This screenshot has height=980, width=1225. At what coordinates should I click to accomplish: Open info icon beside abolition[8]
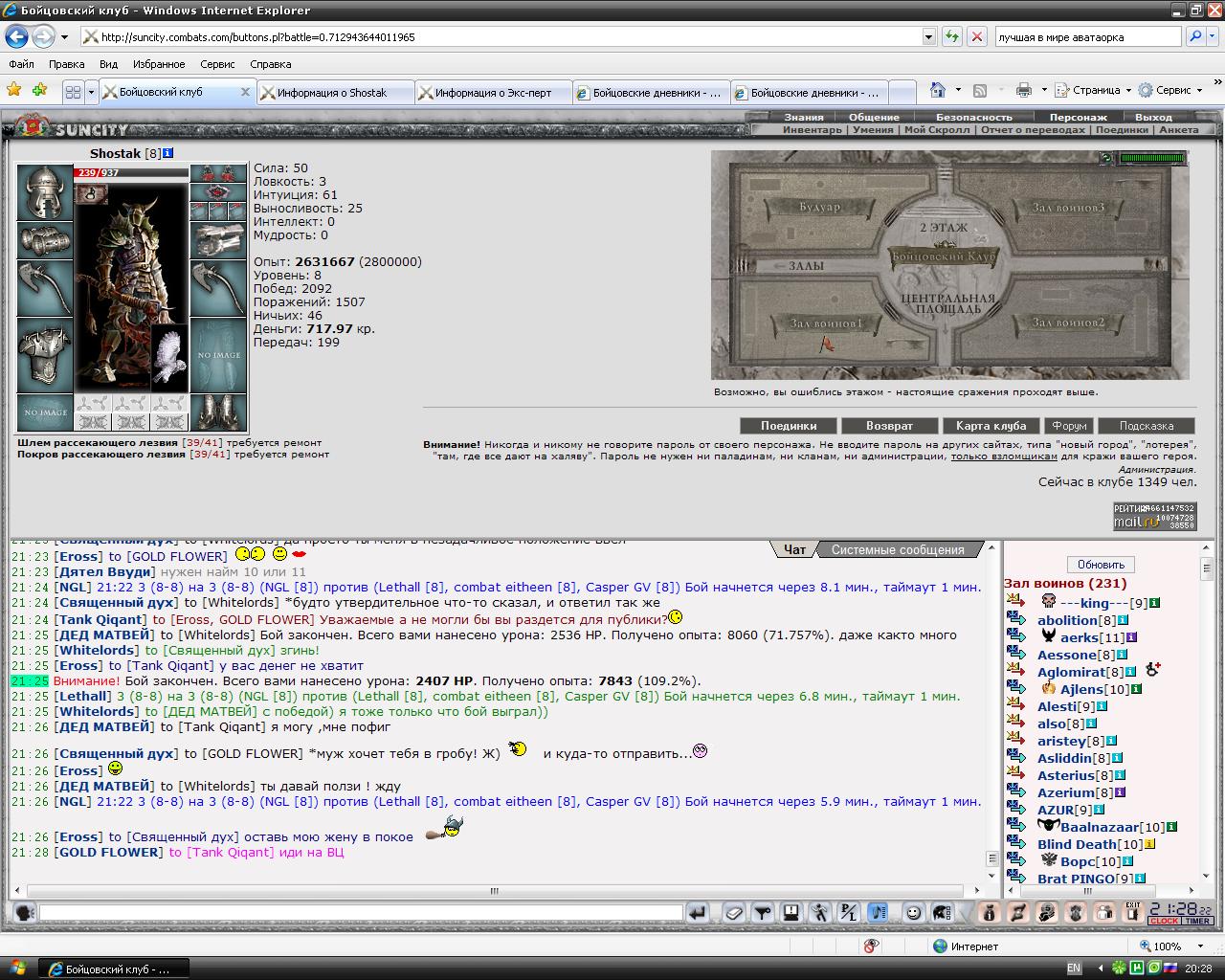point(1123,620)
